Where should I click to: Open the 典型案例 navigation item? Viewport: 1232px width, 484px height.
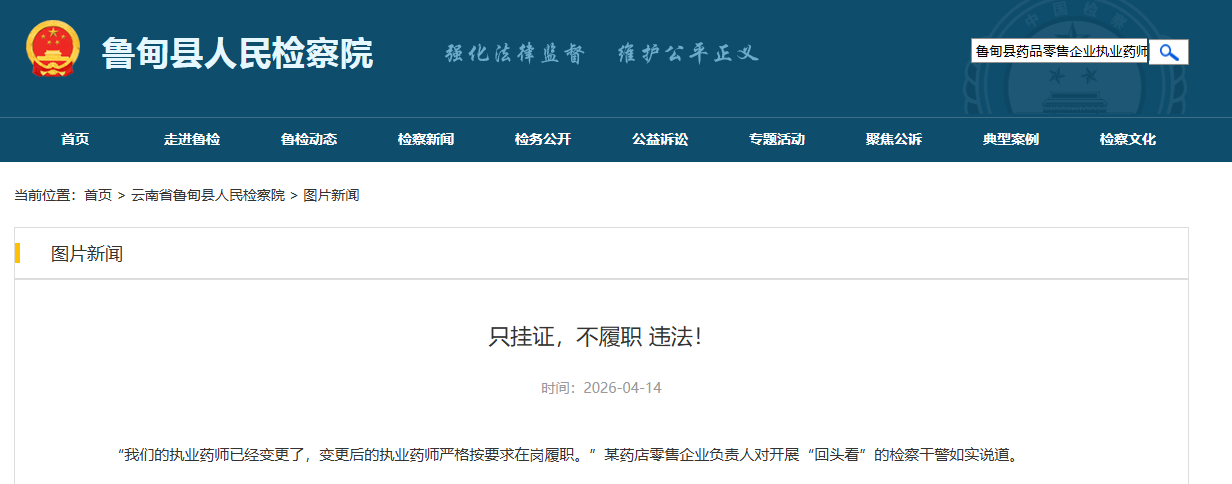[1011, 140]
